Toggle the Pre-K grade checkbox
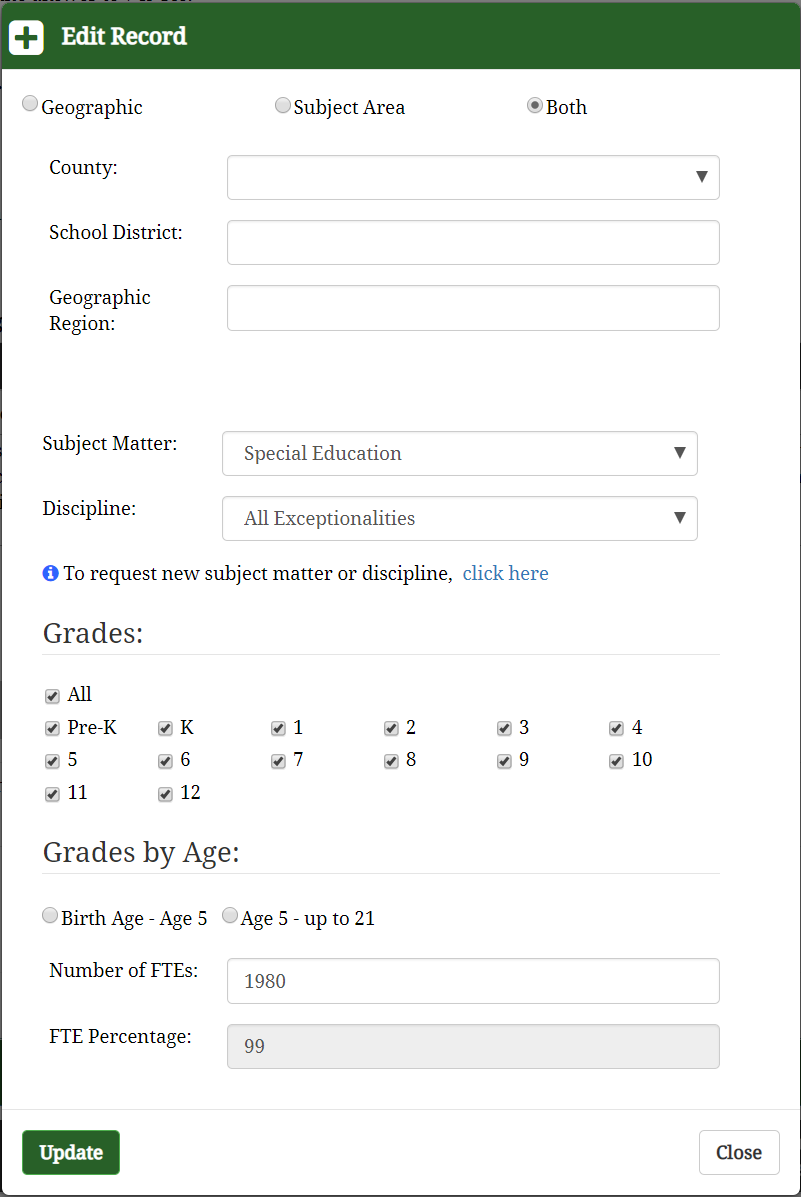 point(52,729)
